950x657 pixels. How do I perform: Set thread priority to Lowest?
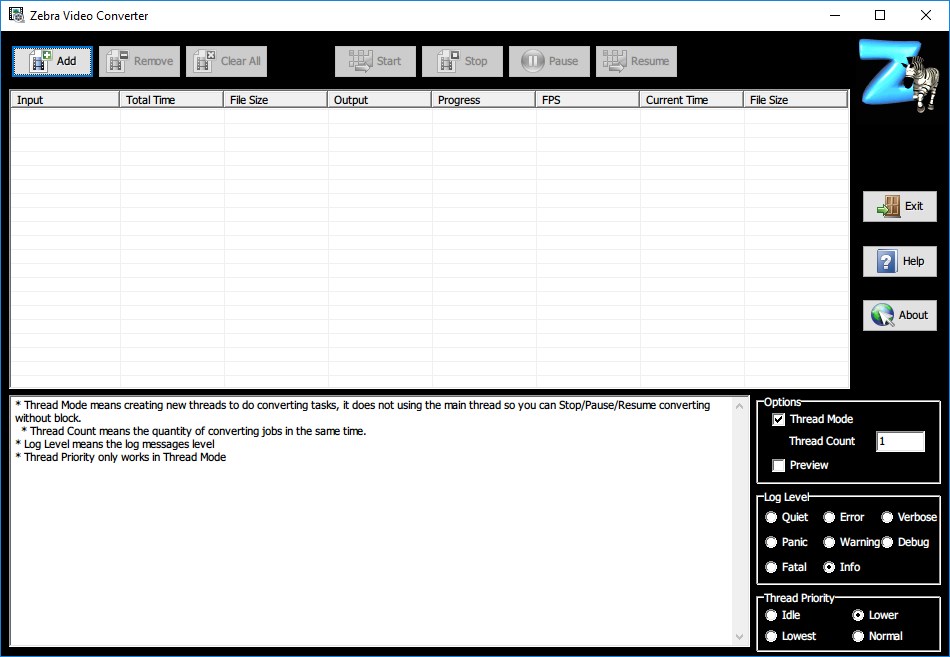(771, 636)
